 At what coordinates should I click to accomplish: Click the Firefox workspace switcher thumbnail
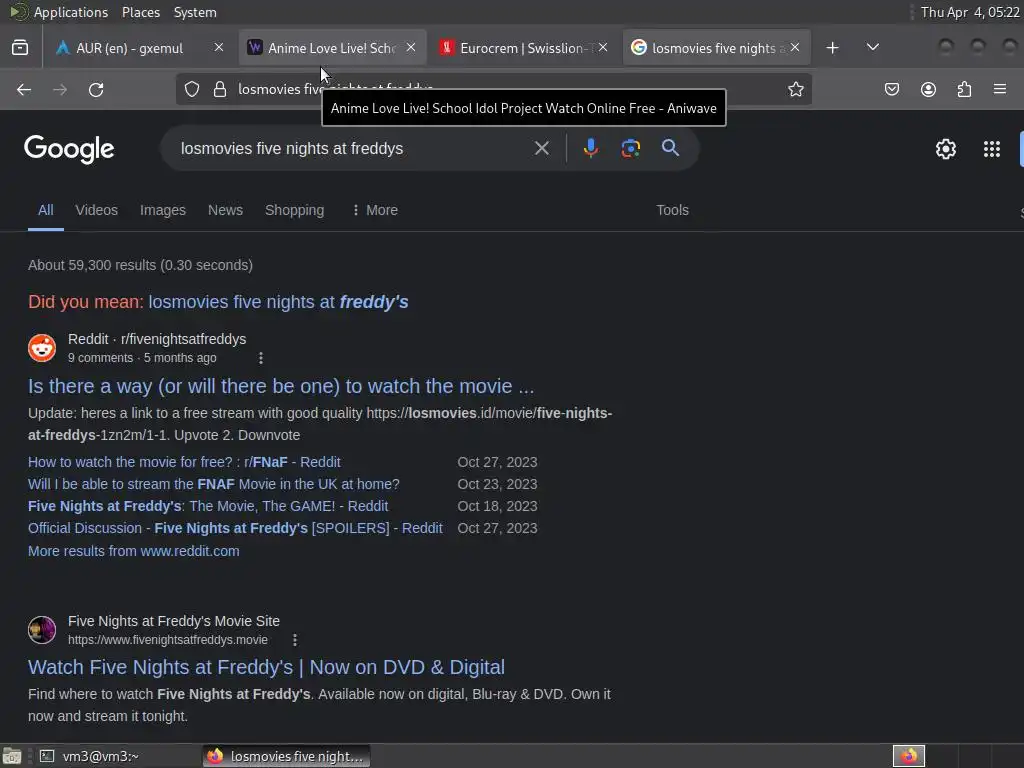click(908, 756)
